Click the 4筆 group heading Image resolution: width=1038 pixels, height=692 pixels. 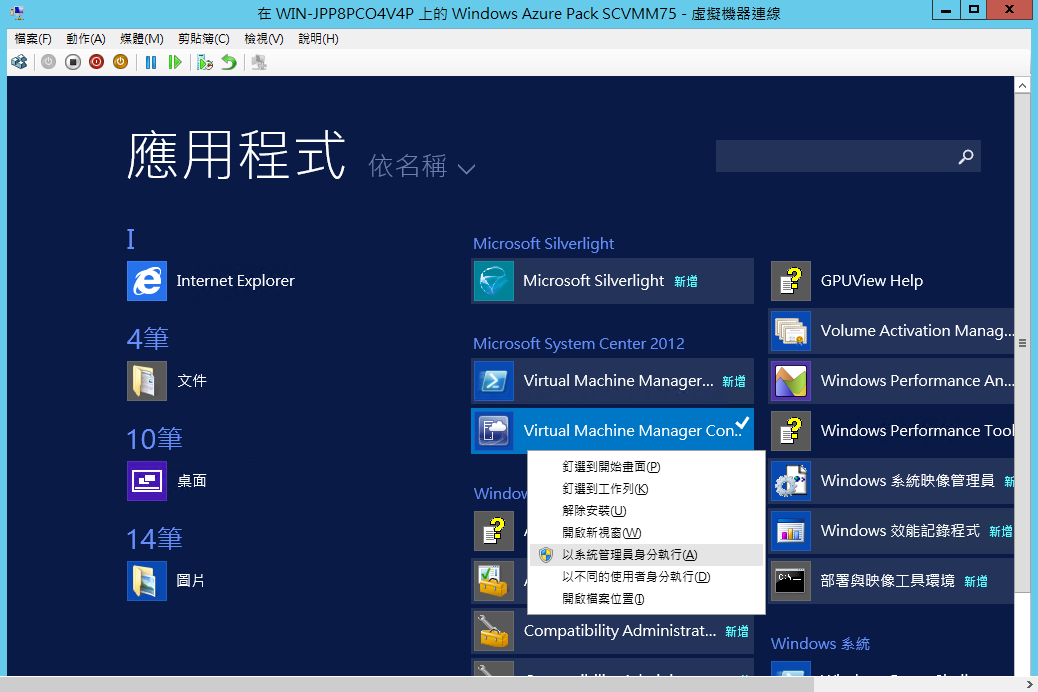pyautogui.click(x=148, y=338)
